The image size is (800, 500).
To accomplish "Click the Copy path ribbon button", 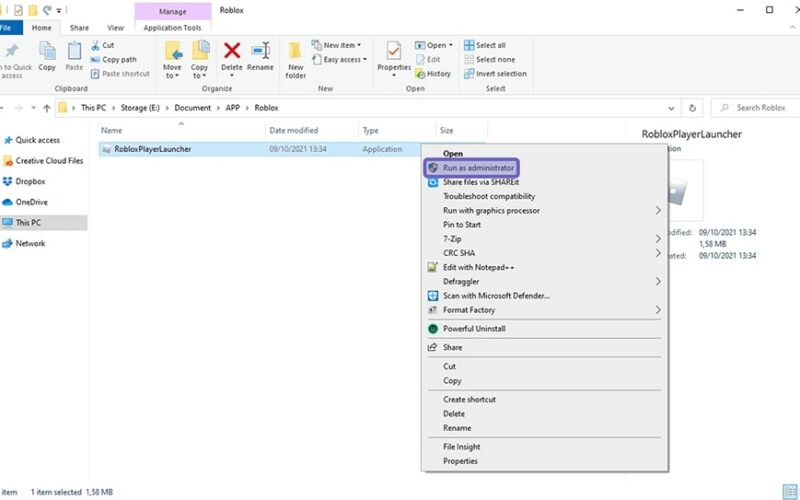I will tap(113, 60).
